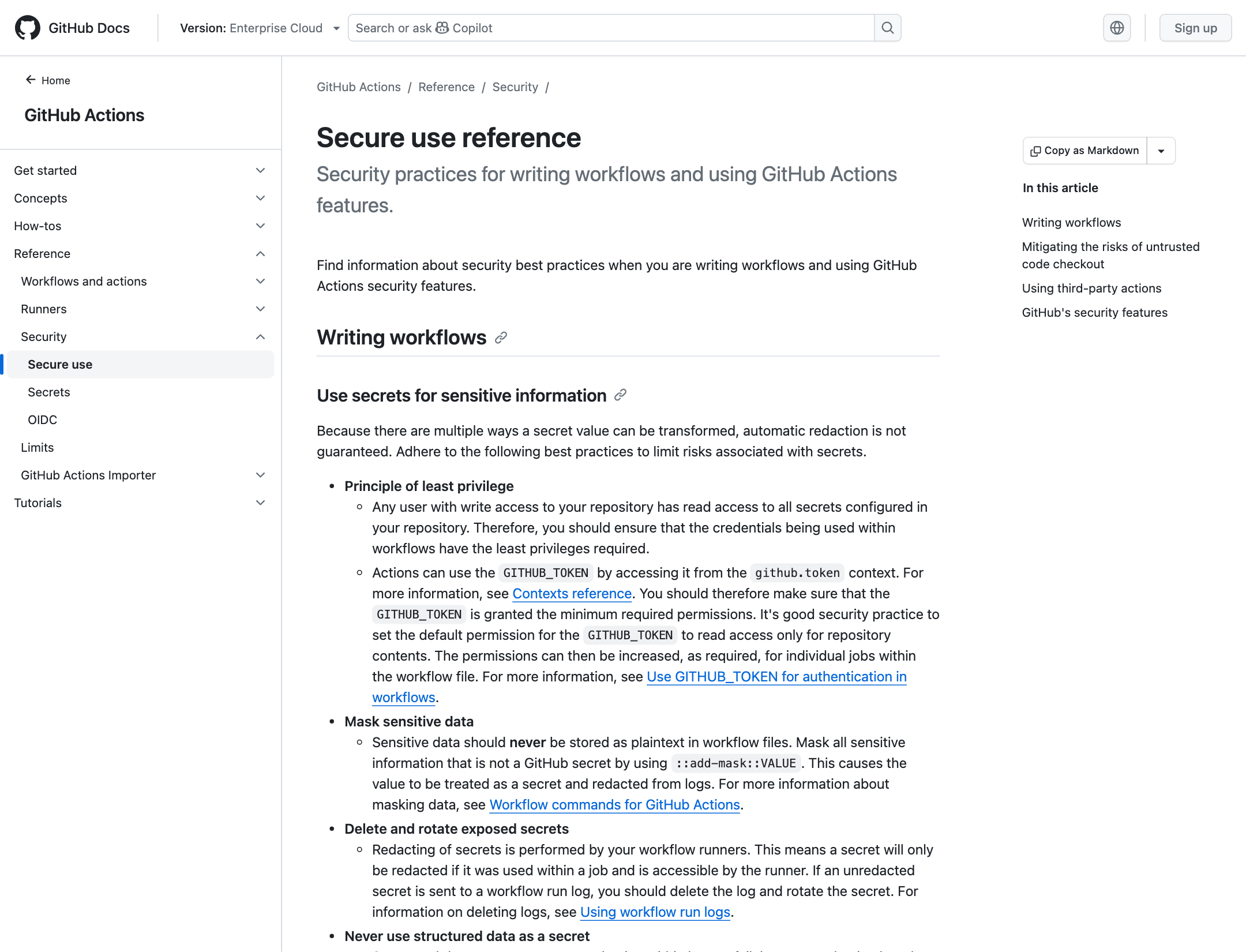Click the Reference breadcrumb
The height and width of the screenshot is (952, 1246).
pos(446,87)
